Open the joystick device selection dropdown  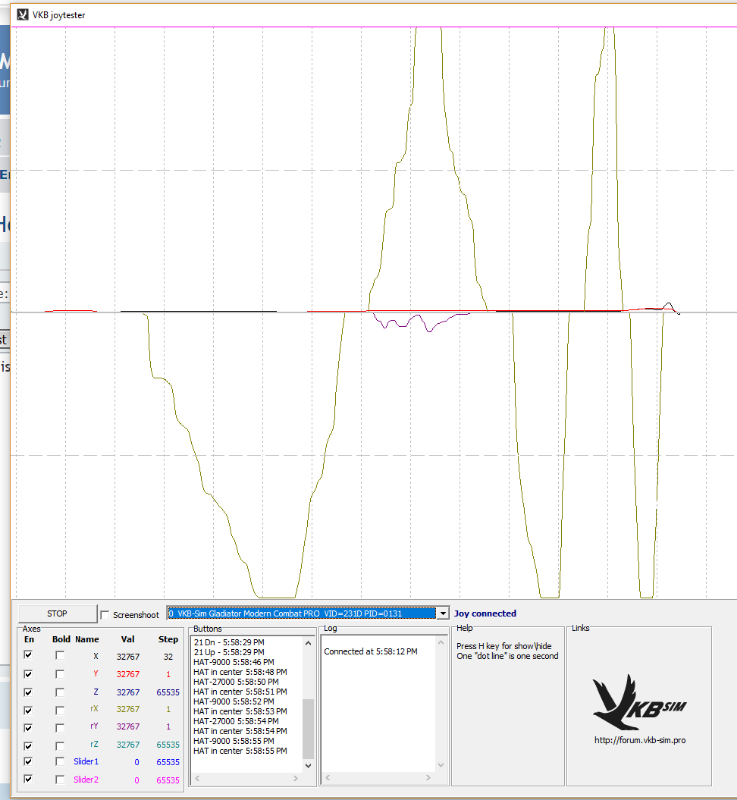[443, 613]
